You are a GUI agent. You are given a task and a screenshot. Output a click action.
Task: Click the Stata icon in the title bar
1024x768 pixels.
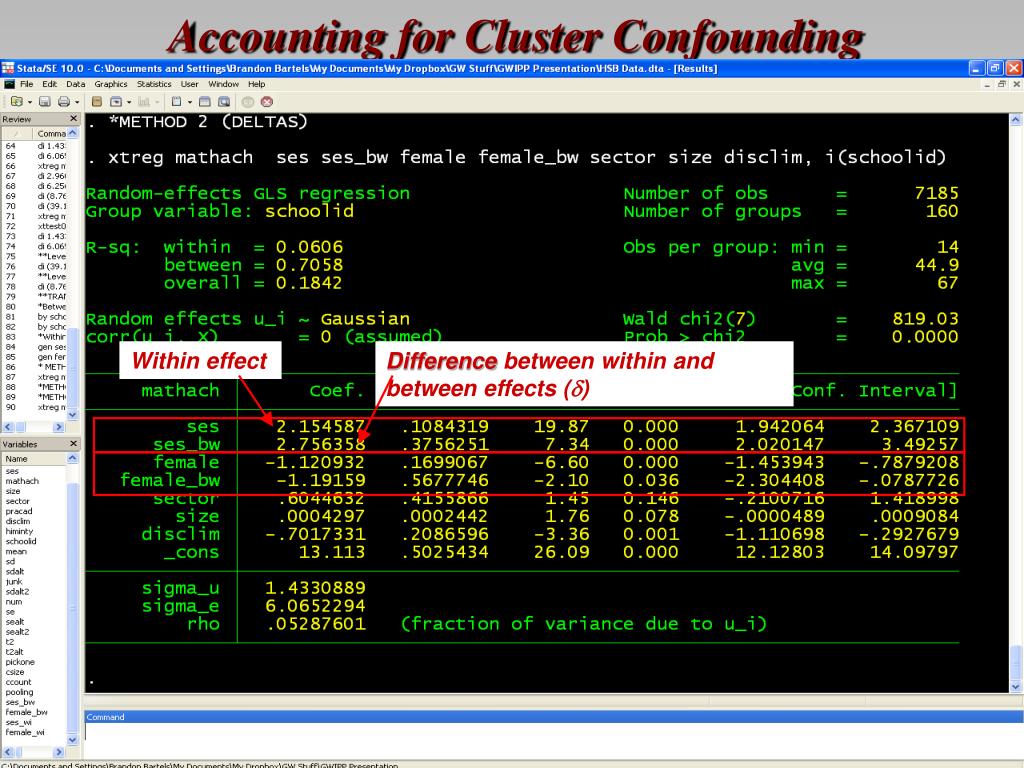point(8,68)
